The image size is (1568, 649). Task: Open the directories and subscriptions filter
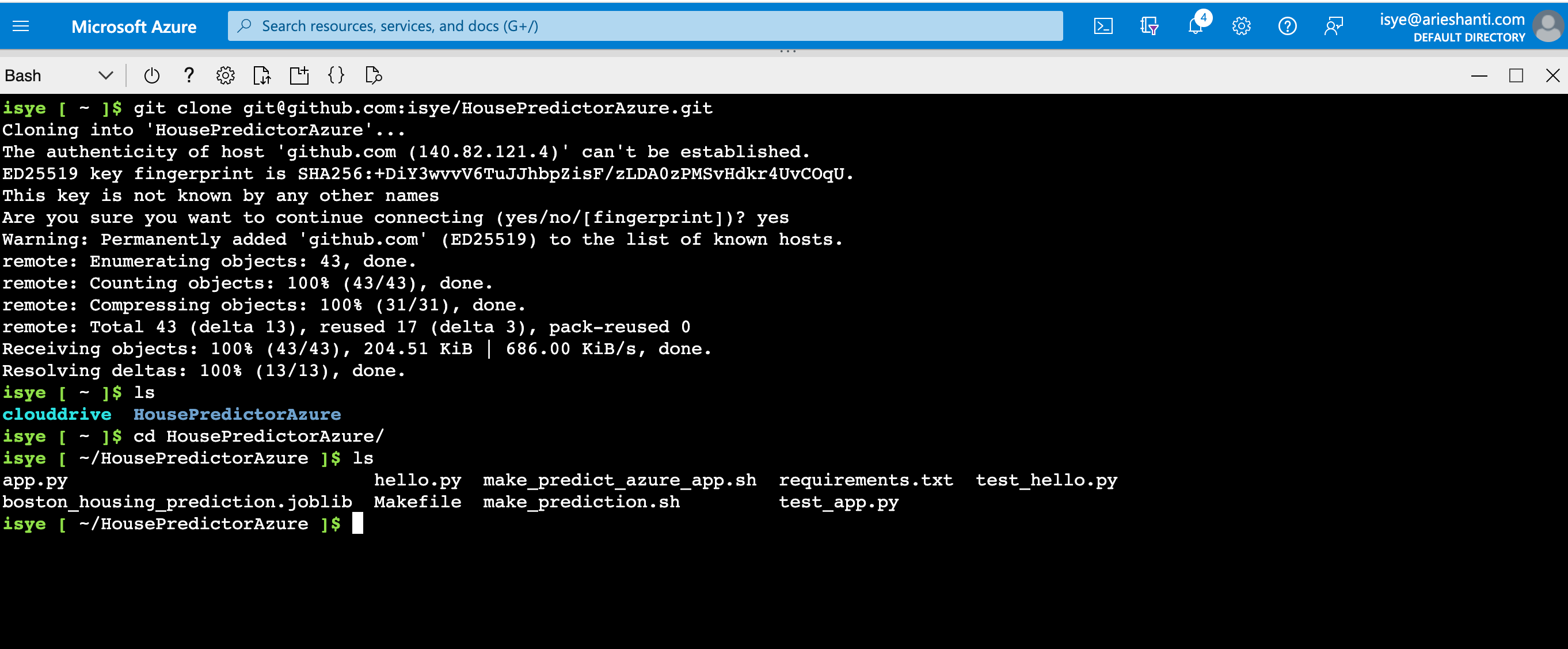1150,25
